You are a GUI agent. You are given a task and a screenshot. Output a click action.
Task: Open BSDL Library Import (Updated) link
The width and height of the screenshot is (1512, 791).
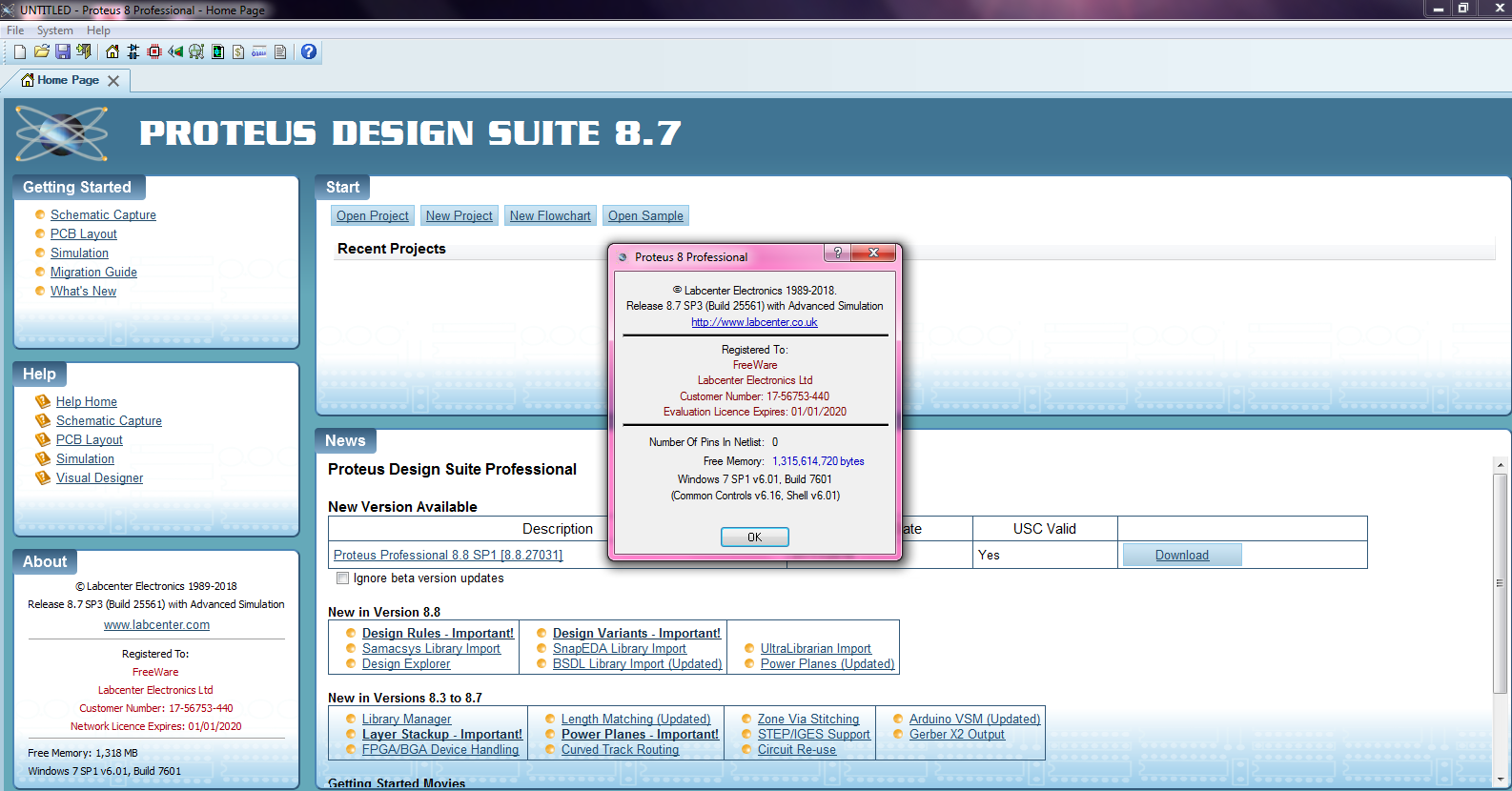[x=637, y=663]
